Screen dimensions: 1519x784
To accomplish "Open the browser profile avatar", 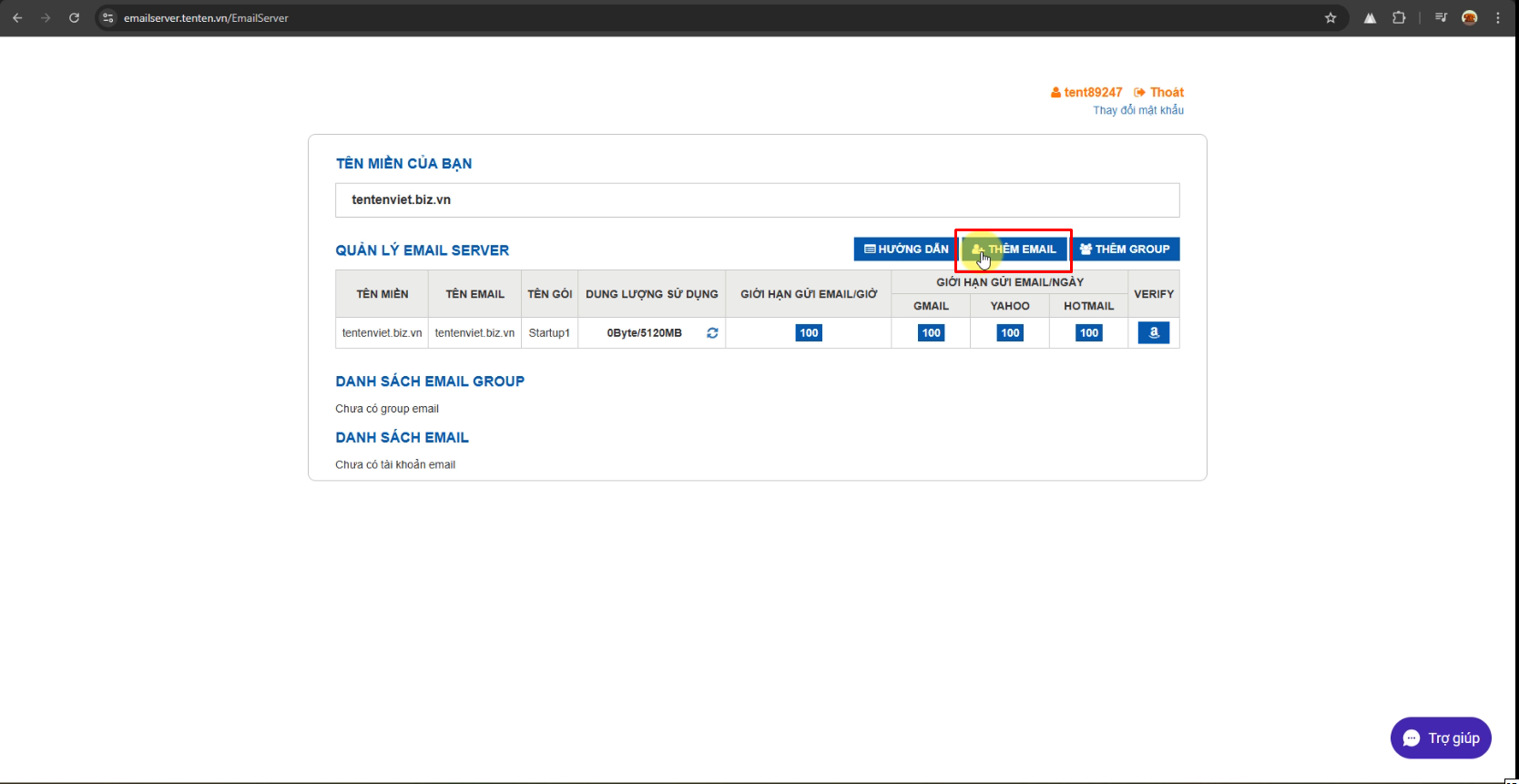I will tap(1470, 17).
